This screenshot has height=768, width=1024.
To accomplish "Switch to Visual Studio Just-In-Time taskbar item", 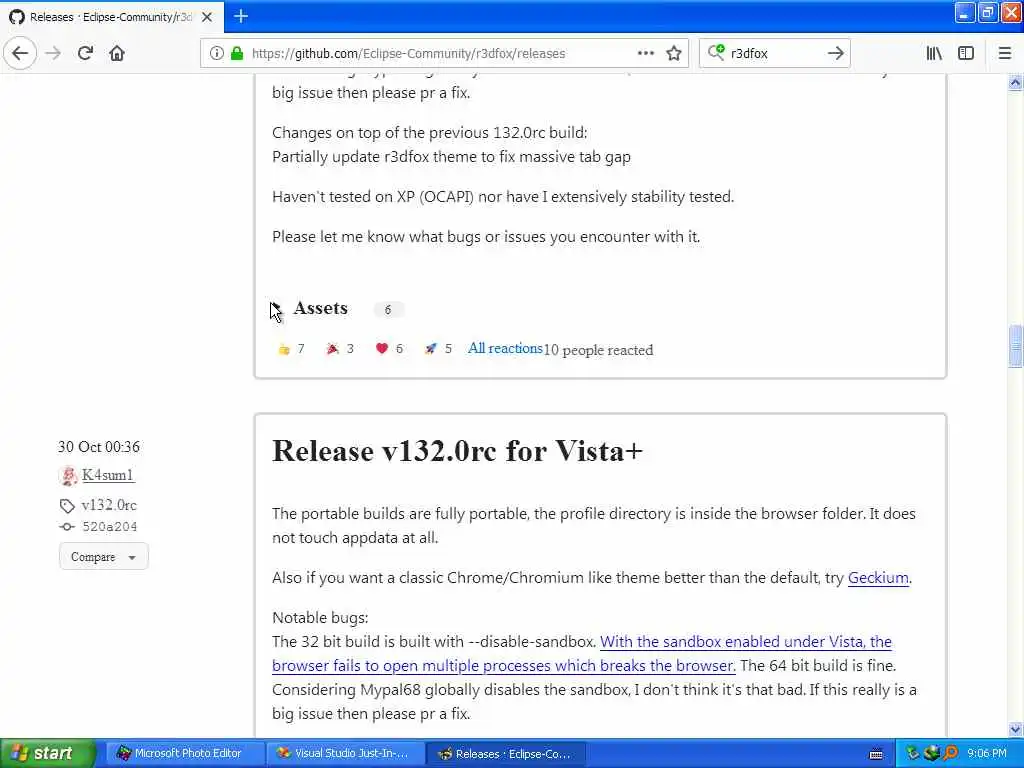I will (345, 754).
